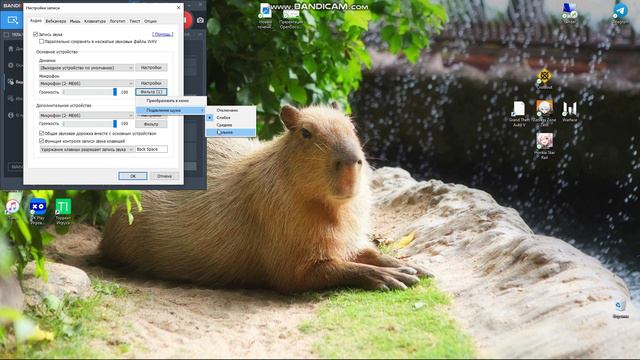
Task: Select the screen capture mode icon in Bandicam
Action: [12, 20]
